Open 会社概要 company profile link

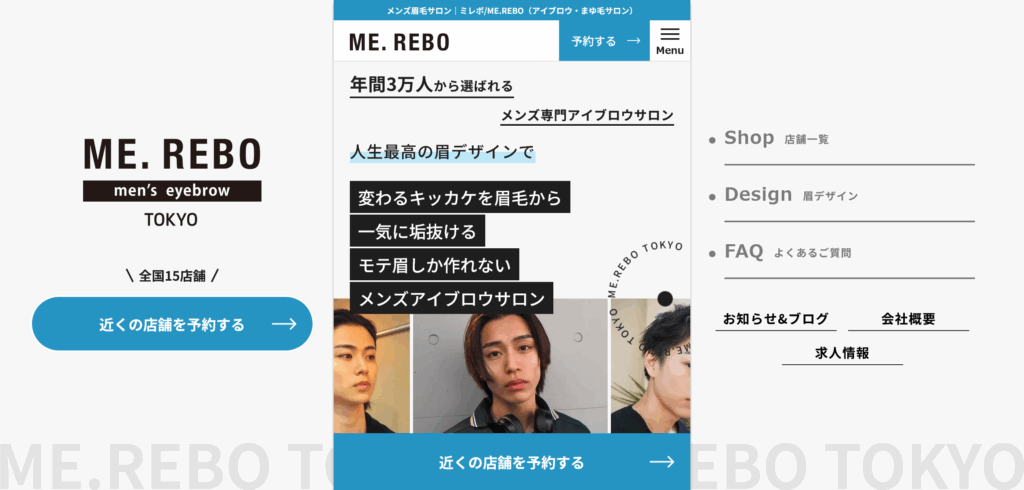click(908, 319)
